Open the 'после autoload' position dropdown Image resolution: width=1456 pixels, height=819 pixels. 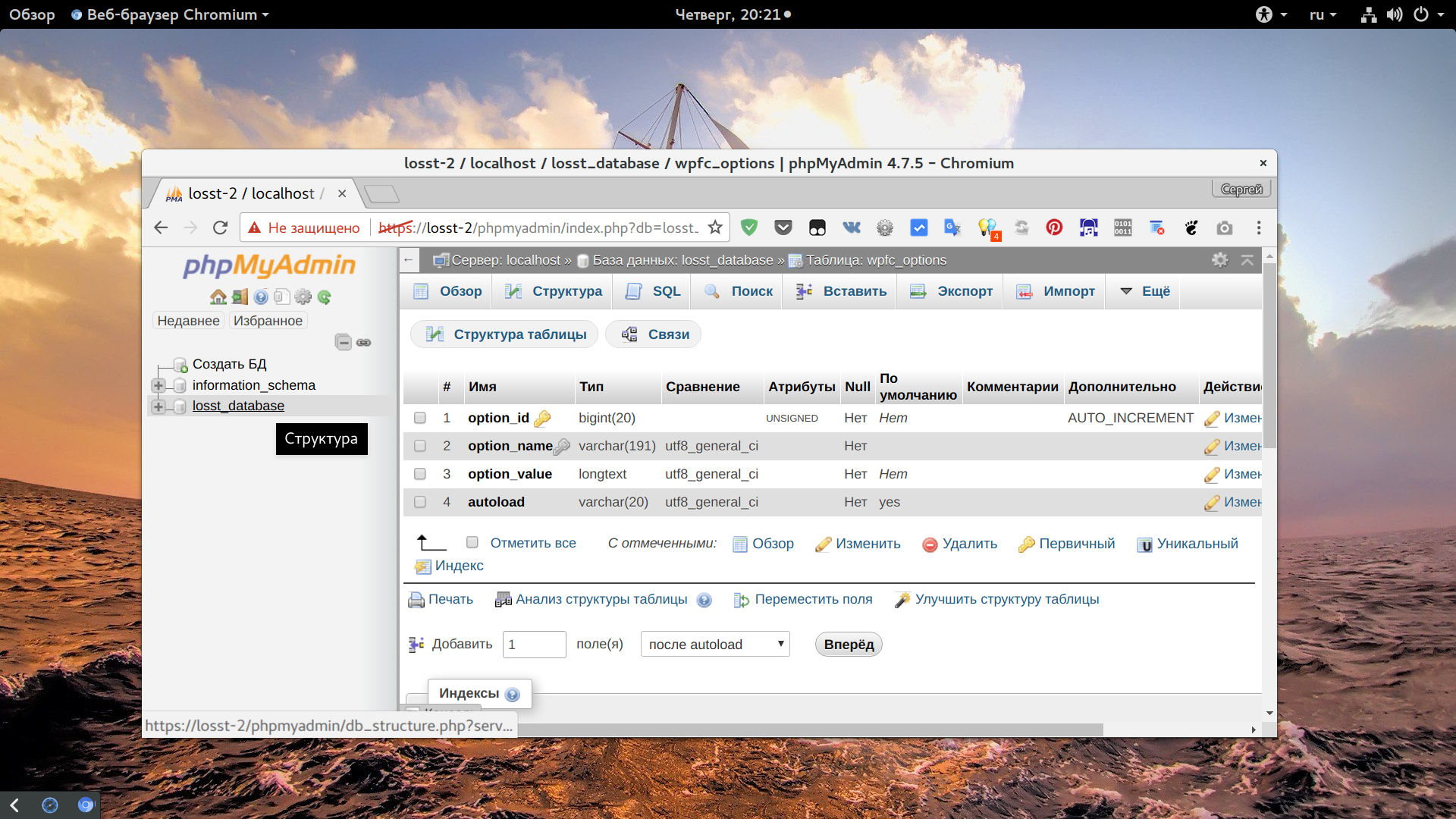715,644
